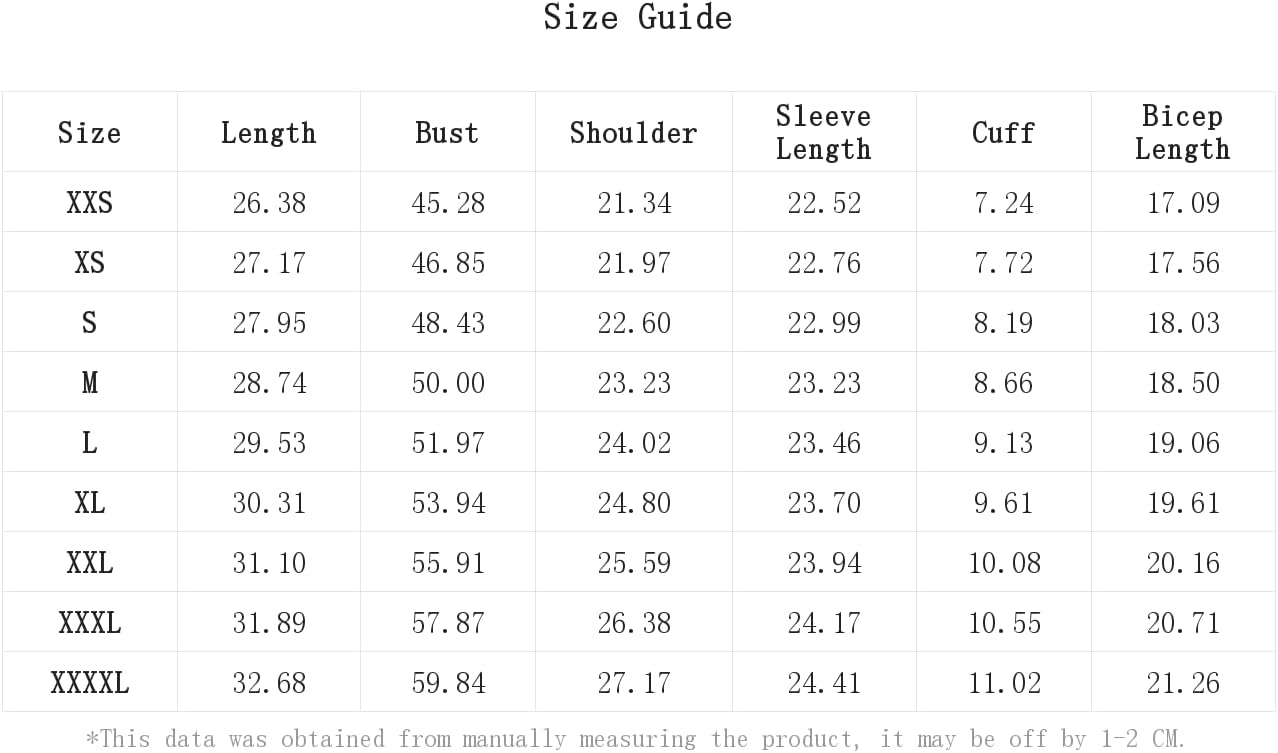This screenshot has height=753, width=1278.
Task: Click shoulder value 24.02 for size L
Action: (x=634, y=443)
